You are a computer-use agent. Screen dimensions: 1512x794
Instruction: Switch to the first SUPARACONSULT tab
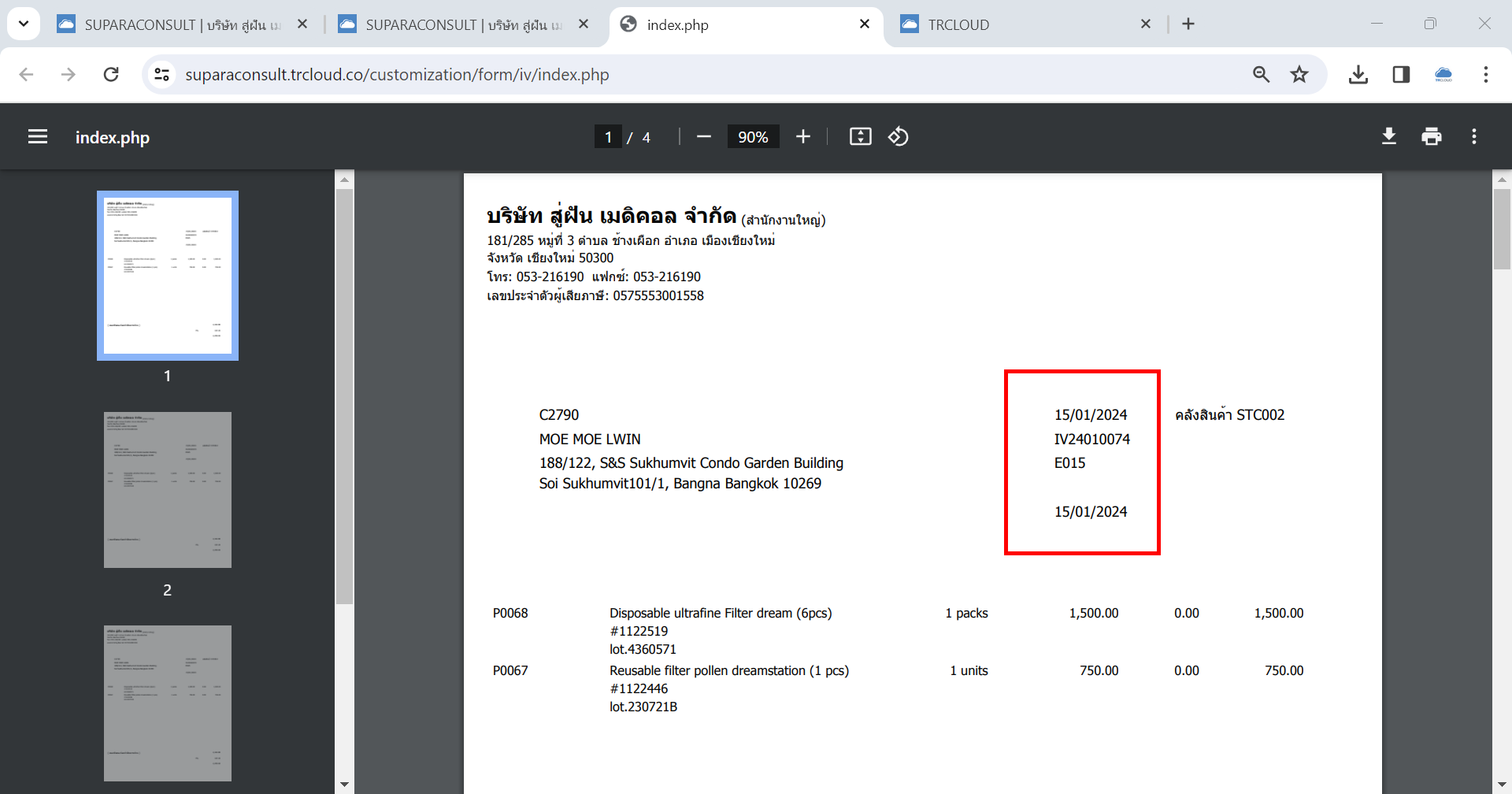(183, 24)
